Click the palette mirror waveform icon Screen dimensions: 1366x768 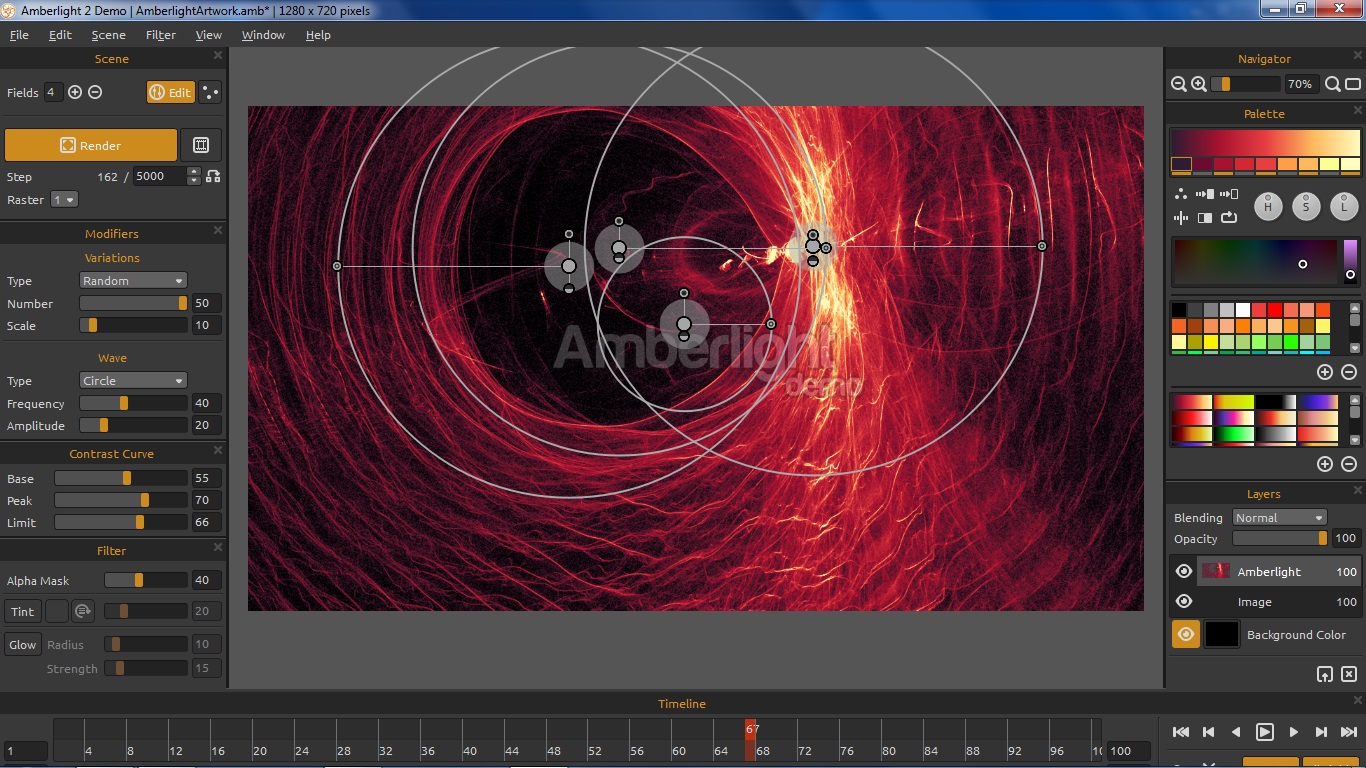(x=1181, y=217)
